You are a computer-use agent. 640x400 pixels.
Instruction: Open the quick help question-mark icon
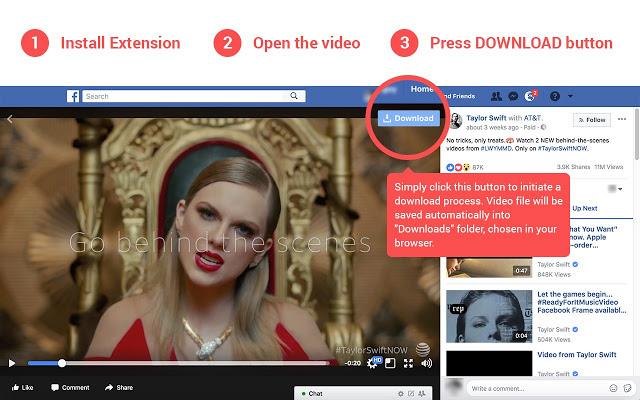[x=555, y=96]
